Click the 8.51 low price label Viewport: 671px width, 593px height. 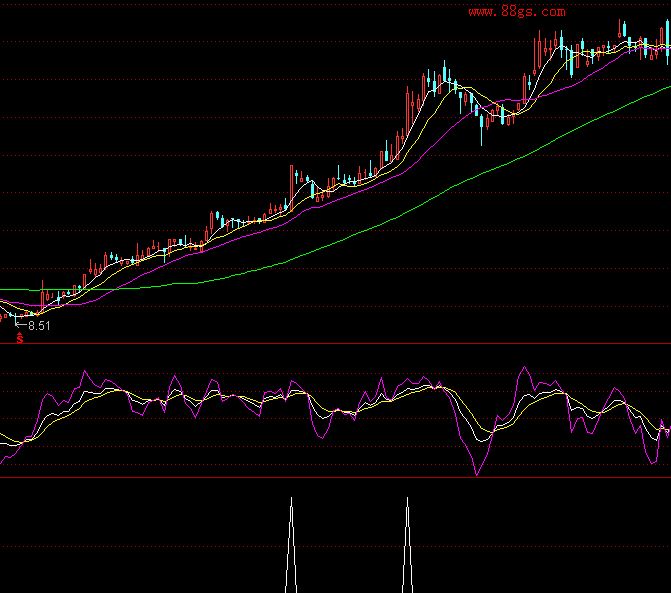click(39, 326)
